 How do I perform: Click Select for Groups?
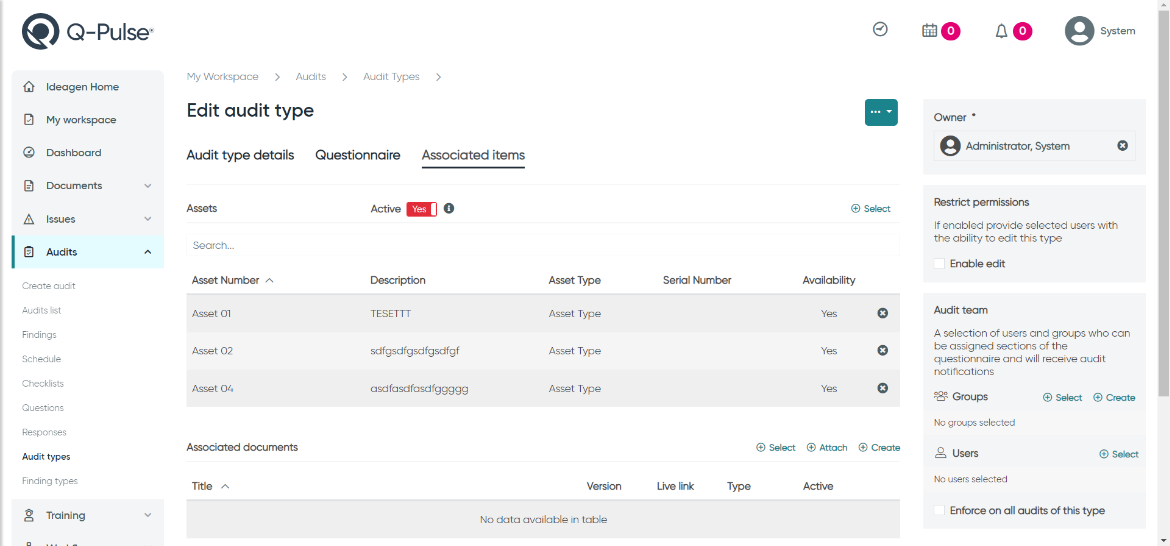coord(1063,398)
